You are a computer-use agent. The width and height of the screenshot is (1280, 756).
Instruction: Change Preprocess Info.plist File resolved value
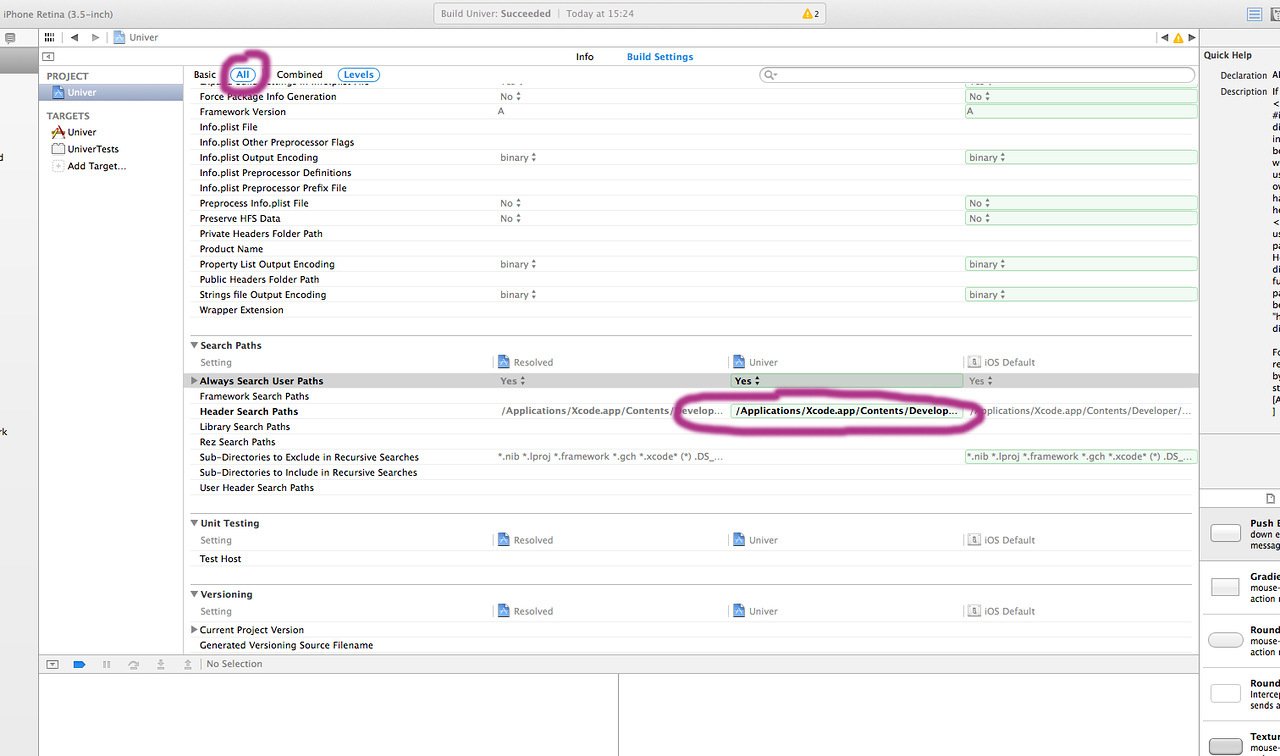point(511,204)
